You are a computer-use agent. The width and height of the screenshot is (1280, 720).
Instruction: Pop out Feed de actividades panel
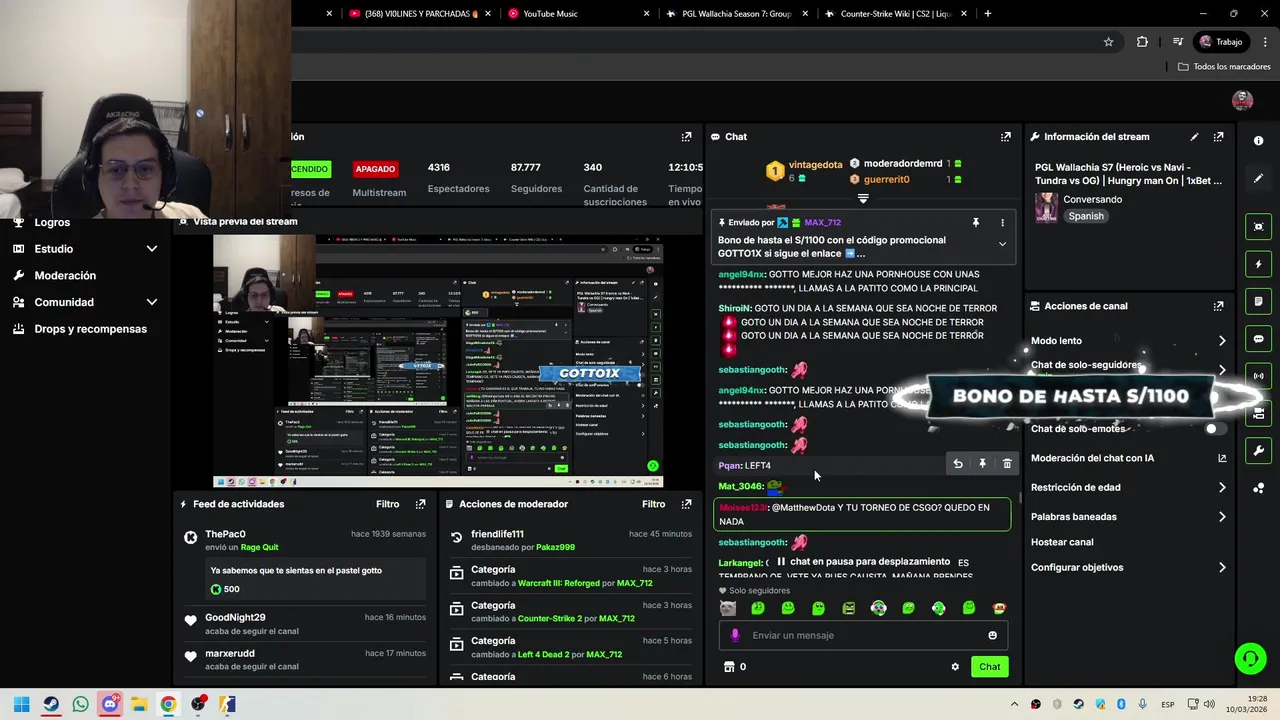pos(420,504)
